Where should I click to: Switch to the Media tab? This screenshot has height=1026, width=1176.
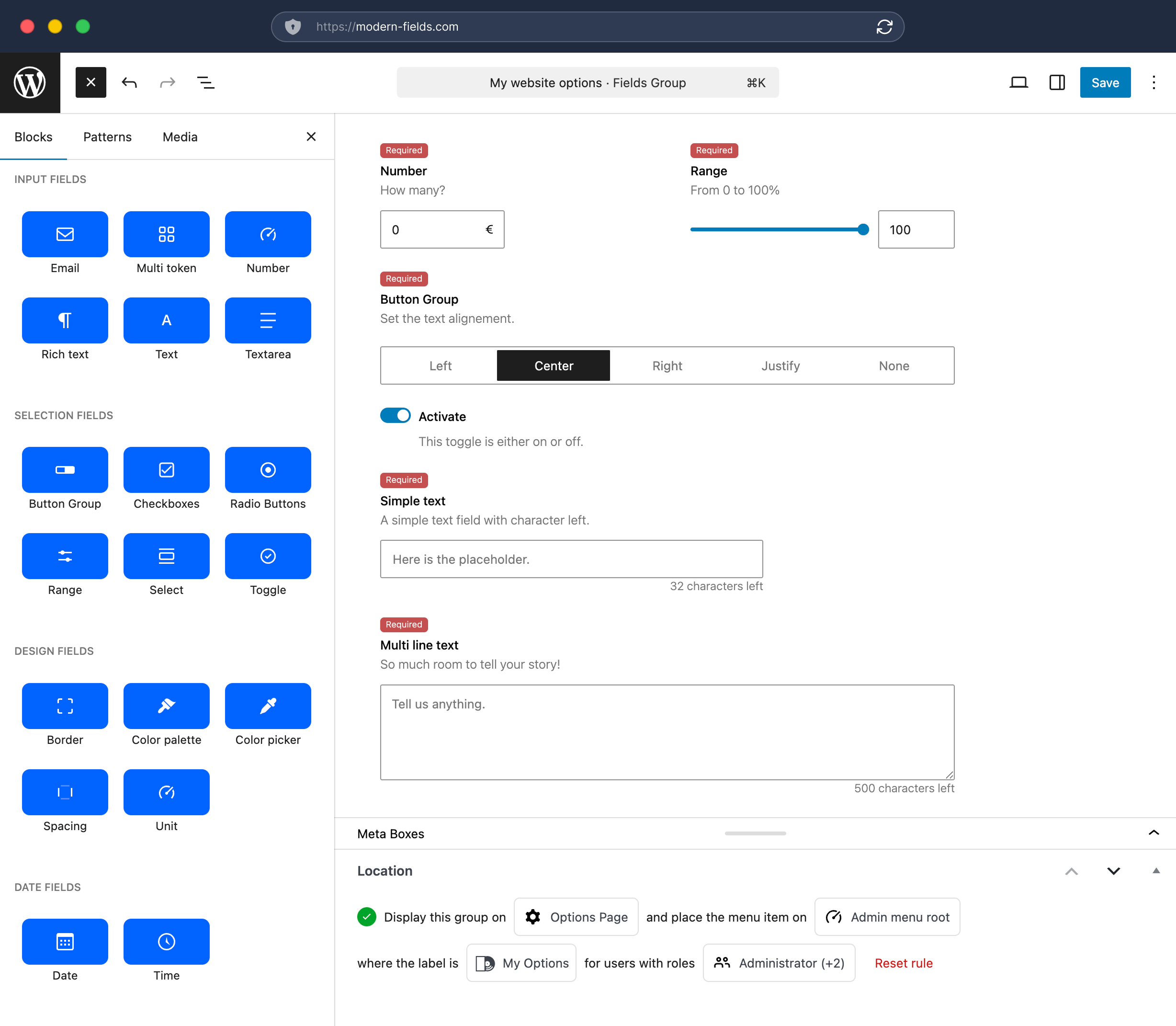180,137
